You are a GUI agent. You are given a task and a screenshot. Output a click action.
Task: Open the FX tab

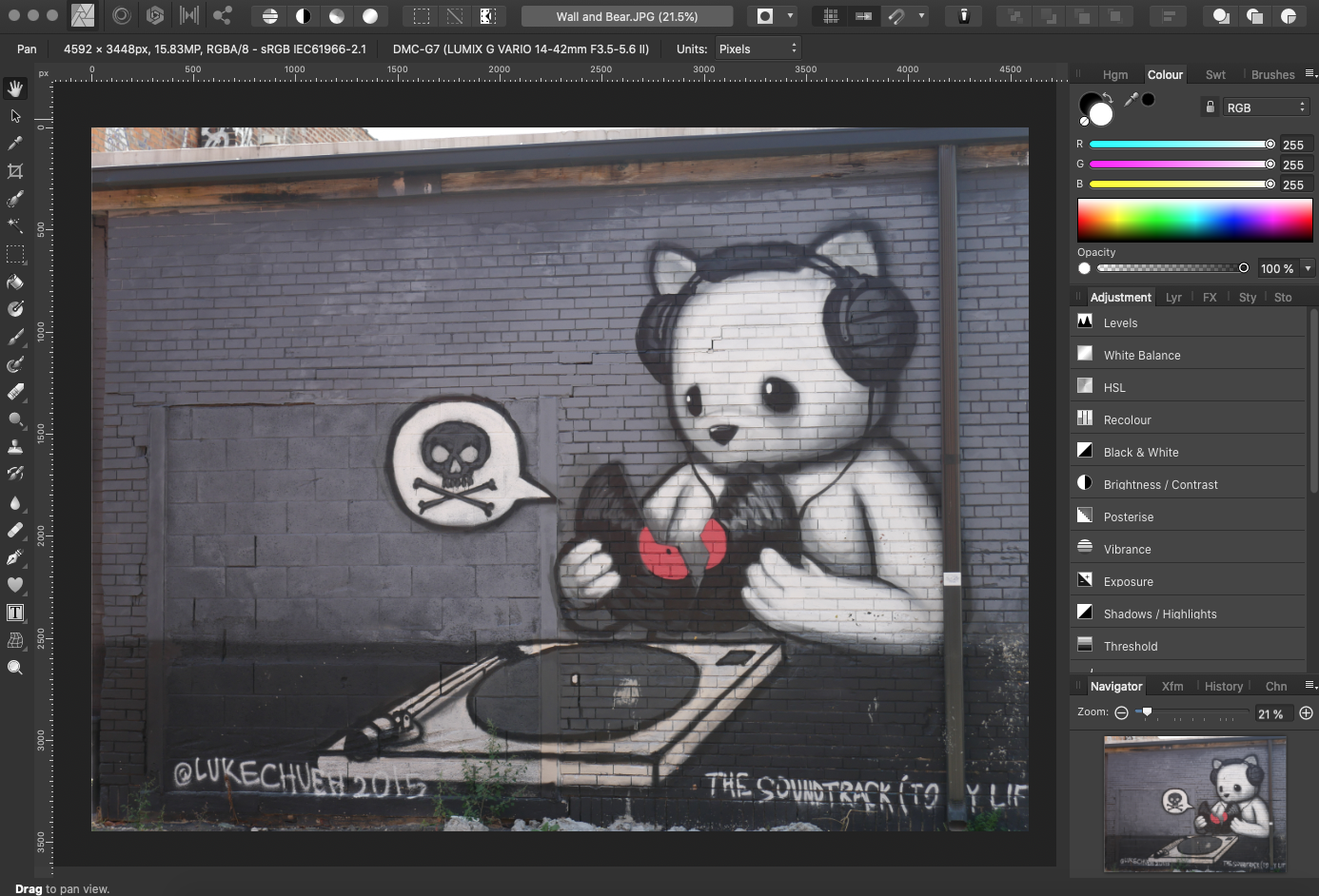1210,297
